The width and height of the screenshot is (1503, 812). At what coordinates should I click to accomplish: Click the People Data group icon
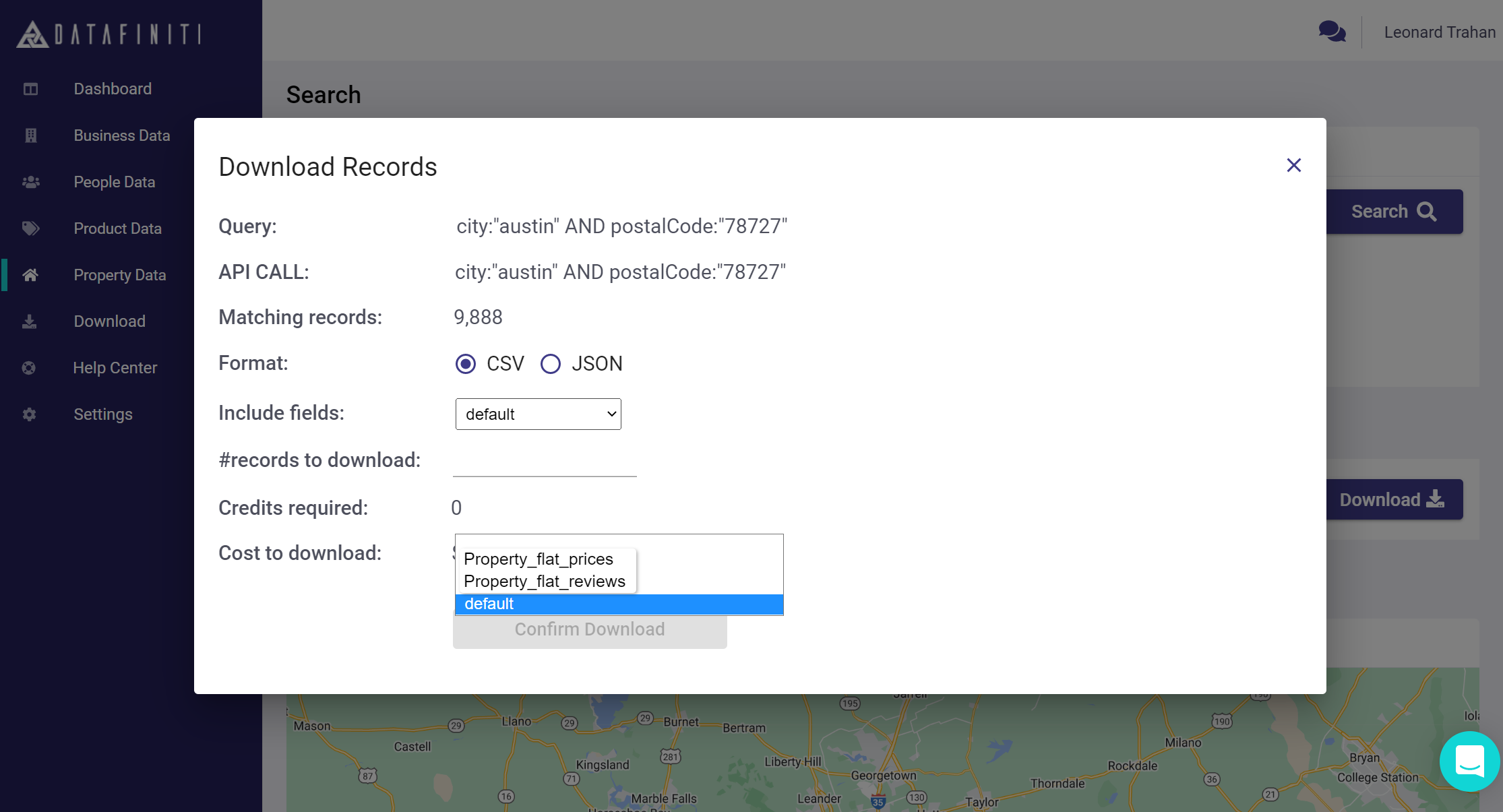30,182
